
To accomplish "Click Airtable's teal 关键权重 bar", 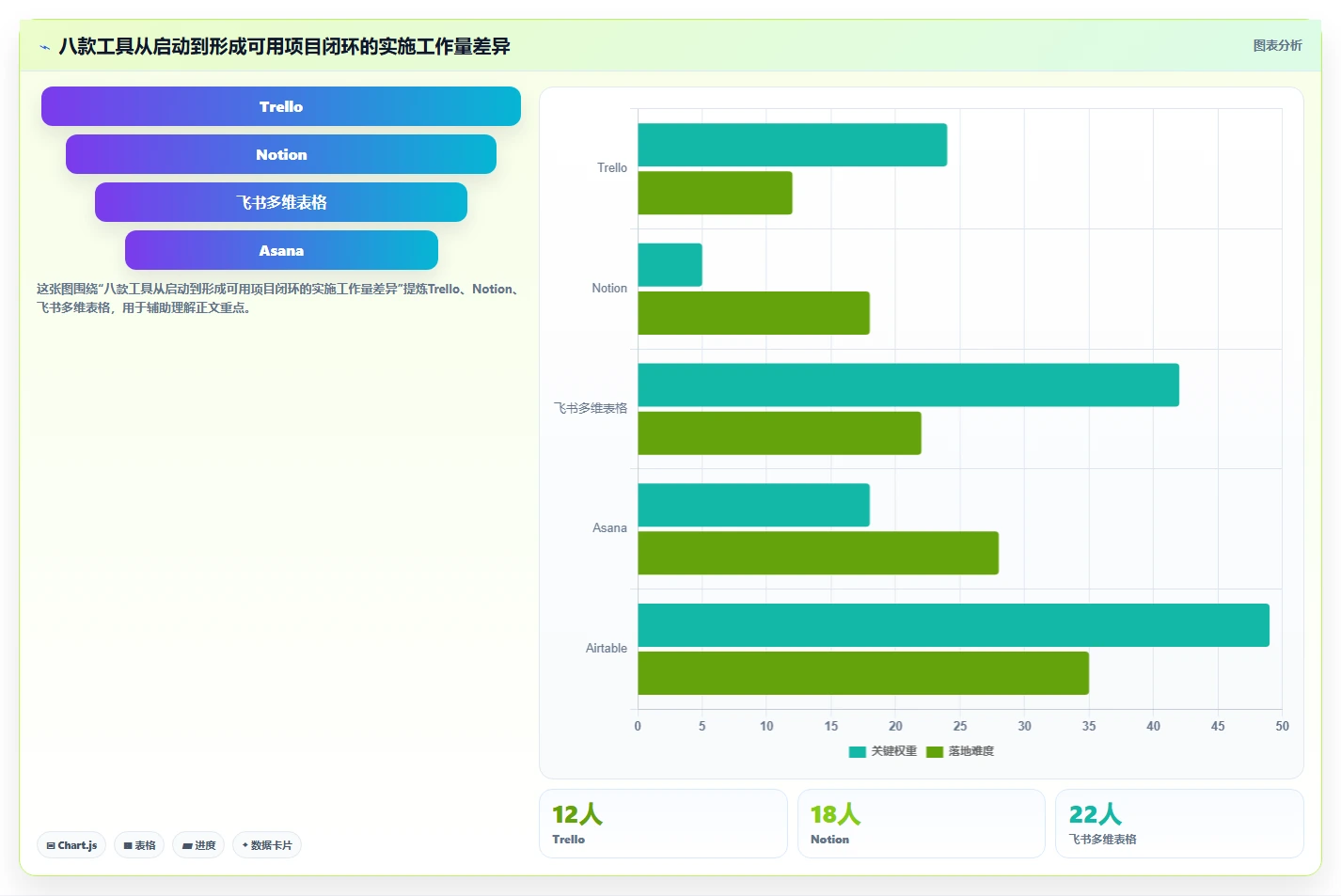I will click(954, 625).
